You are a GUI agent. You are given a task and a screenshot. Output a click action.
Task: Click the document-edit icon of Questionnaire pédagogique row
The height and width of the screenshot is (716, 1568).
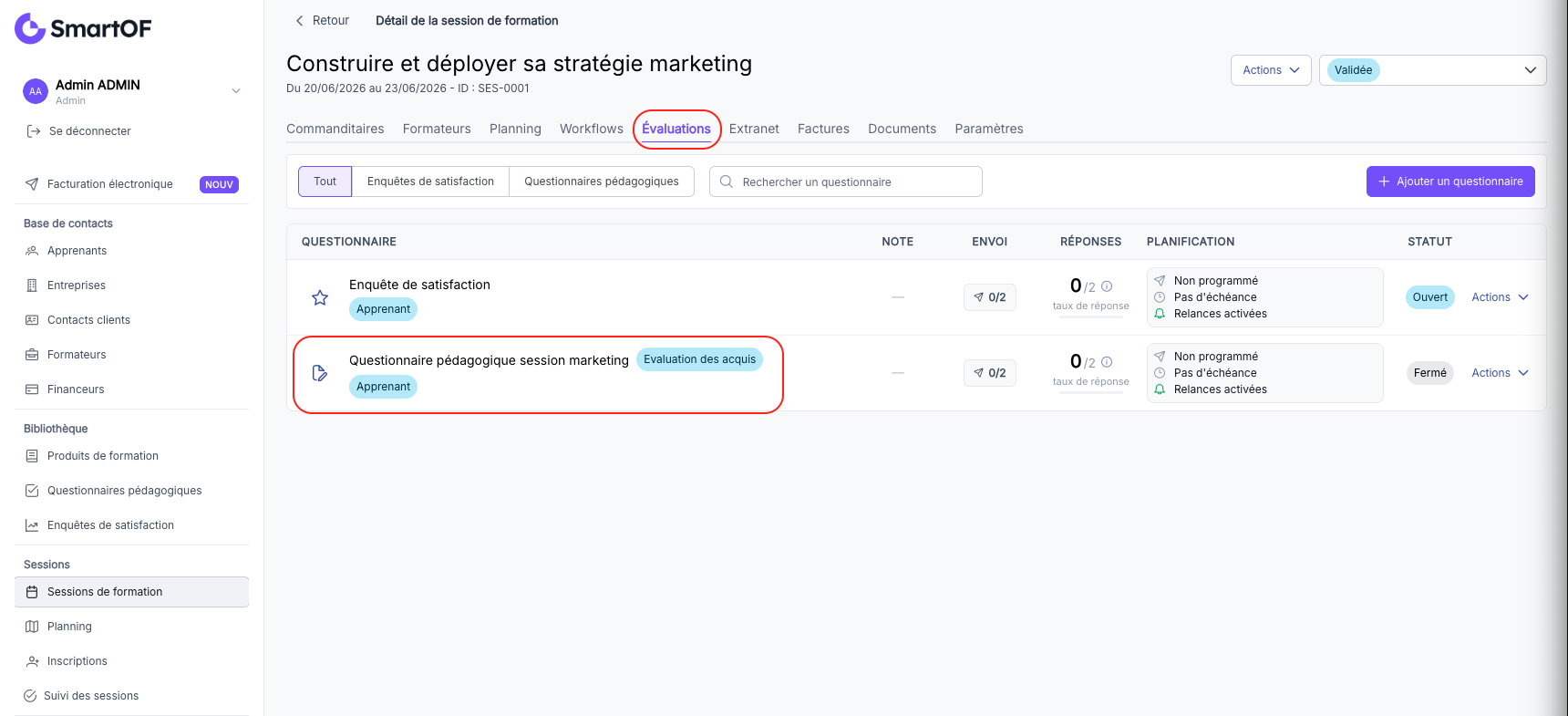click(320, 373)
